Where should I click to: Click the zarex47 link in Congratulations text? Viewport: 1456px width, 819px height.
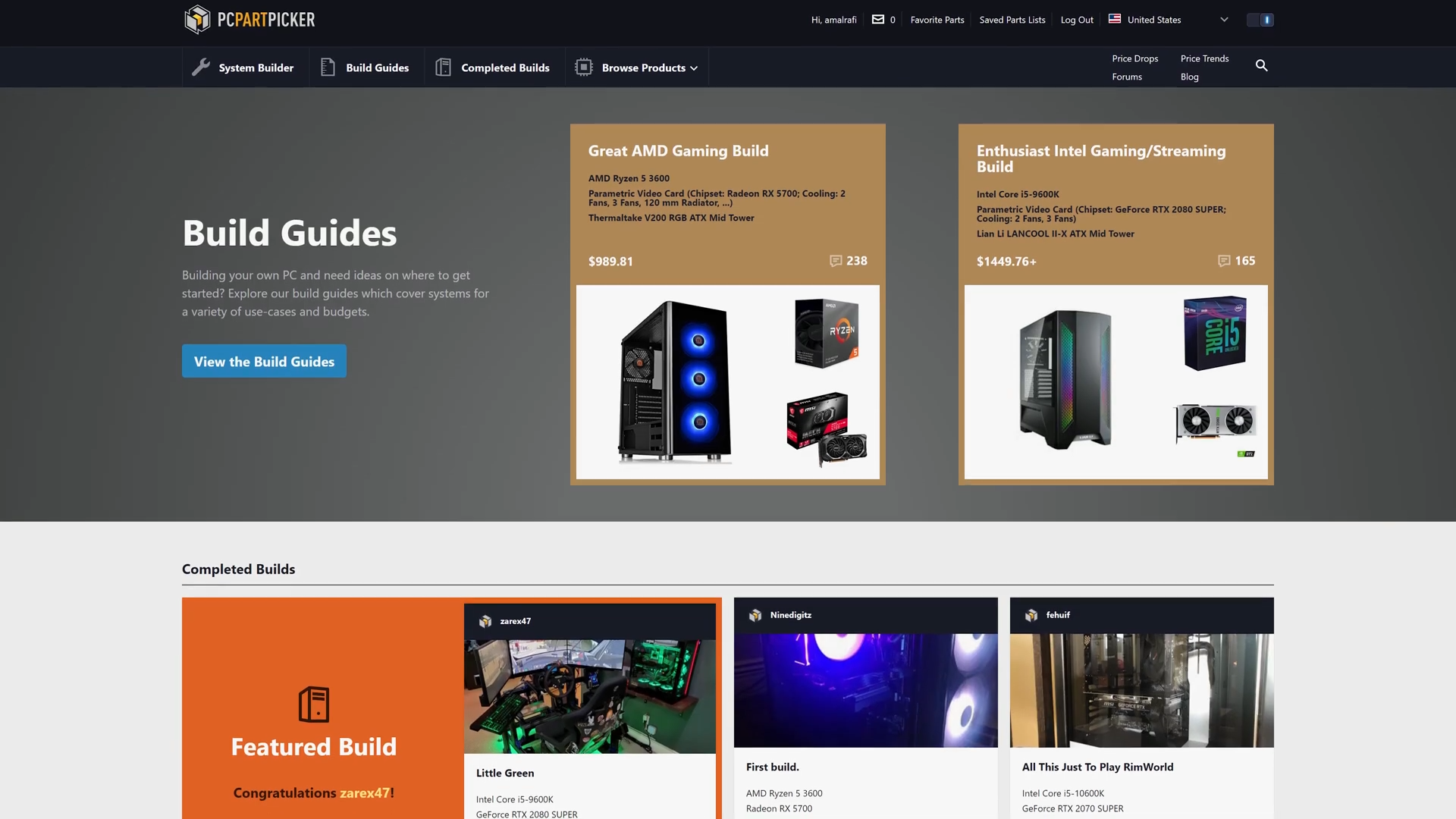tap(364, 793)
